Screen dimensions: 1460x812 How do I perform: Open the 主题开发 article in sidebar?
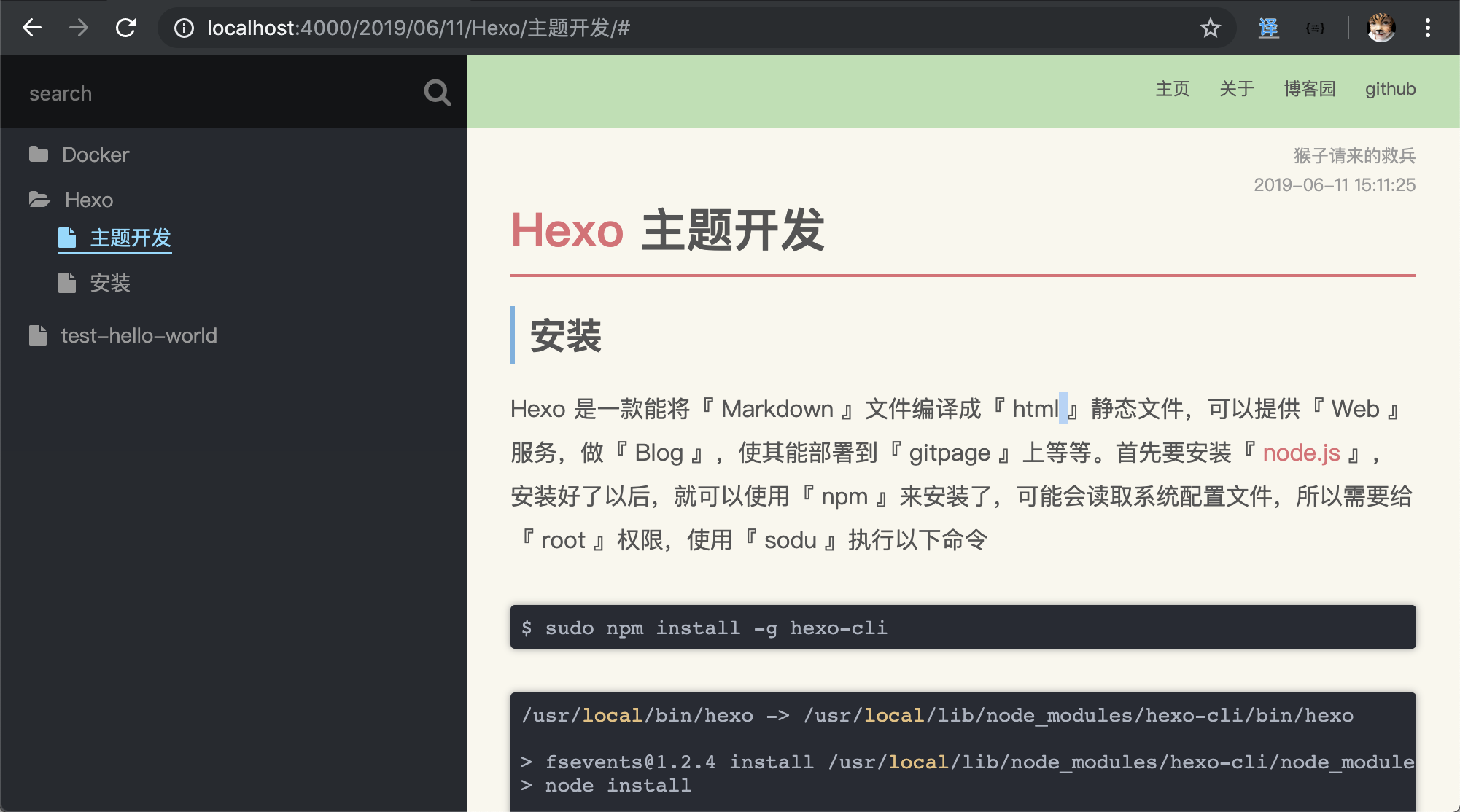point(130,238)
